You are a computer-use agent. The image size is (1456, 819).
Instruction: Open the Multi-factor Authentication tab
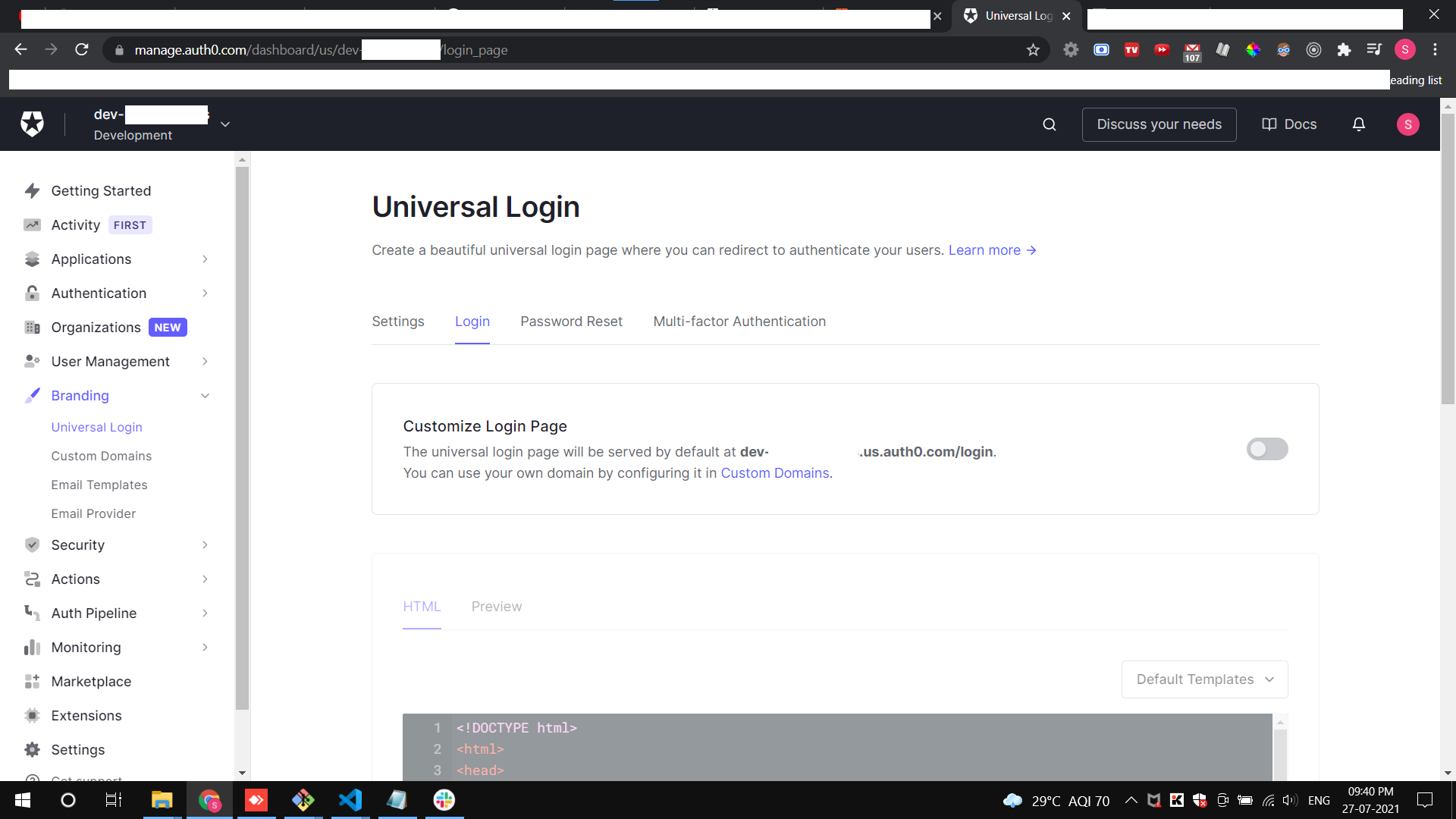click(x=739, y=322)
